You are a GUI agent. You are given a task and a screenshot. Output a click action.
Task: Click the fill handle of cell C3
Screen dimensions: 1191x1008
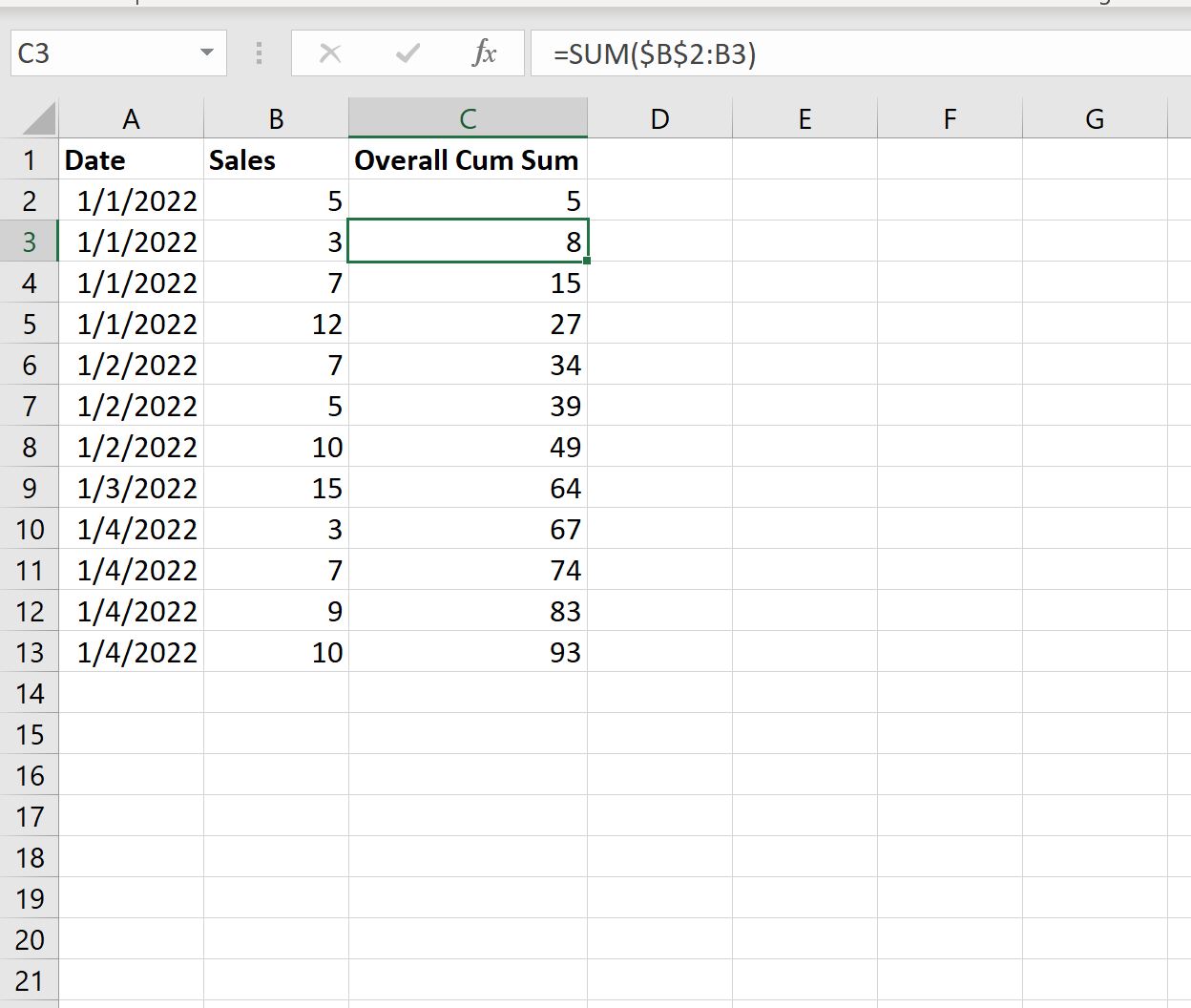[x=587, y=261]
